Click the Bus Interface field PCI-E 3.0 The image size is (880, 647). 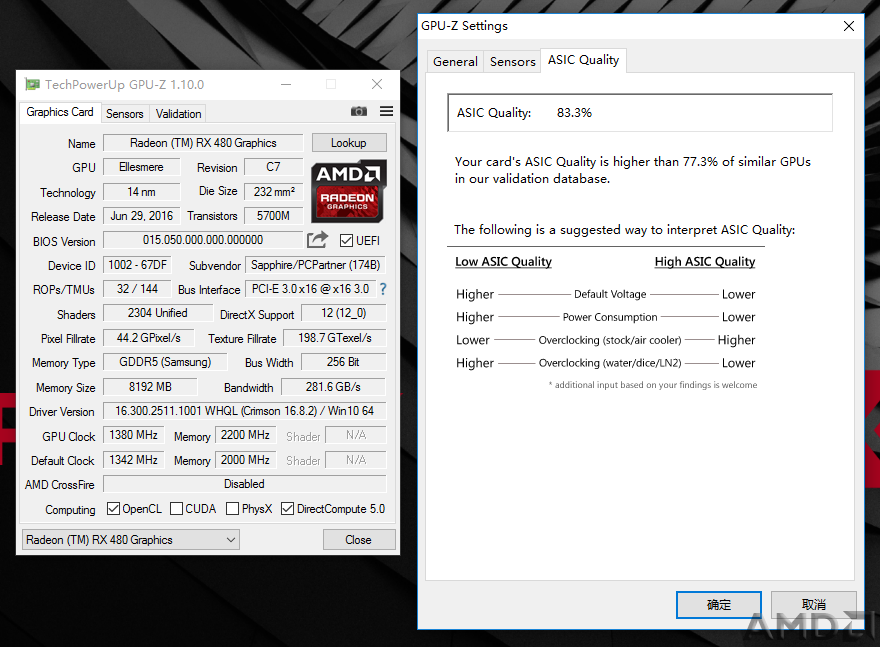coord(310,289)
